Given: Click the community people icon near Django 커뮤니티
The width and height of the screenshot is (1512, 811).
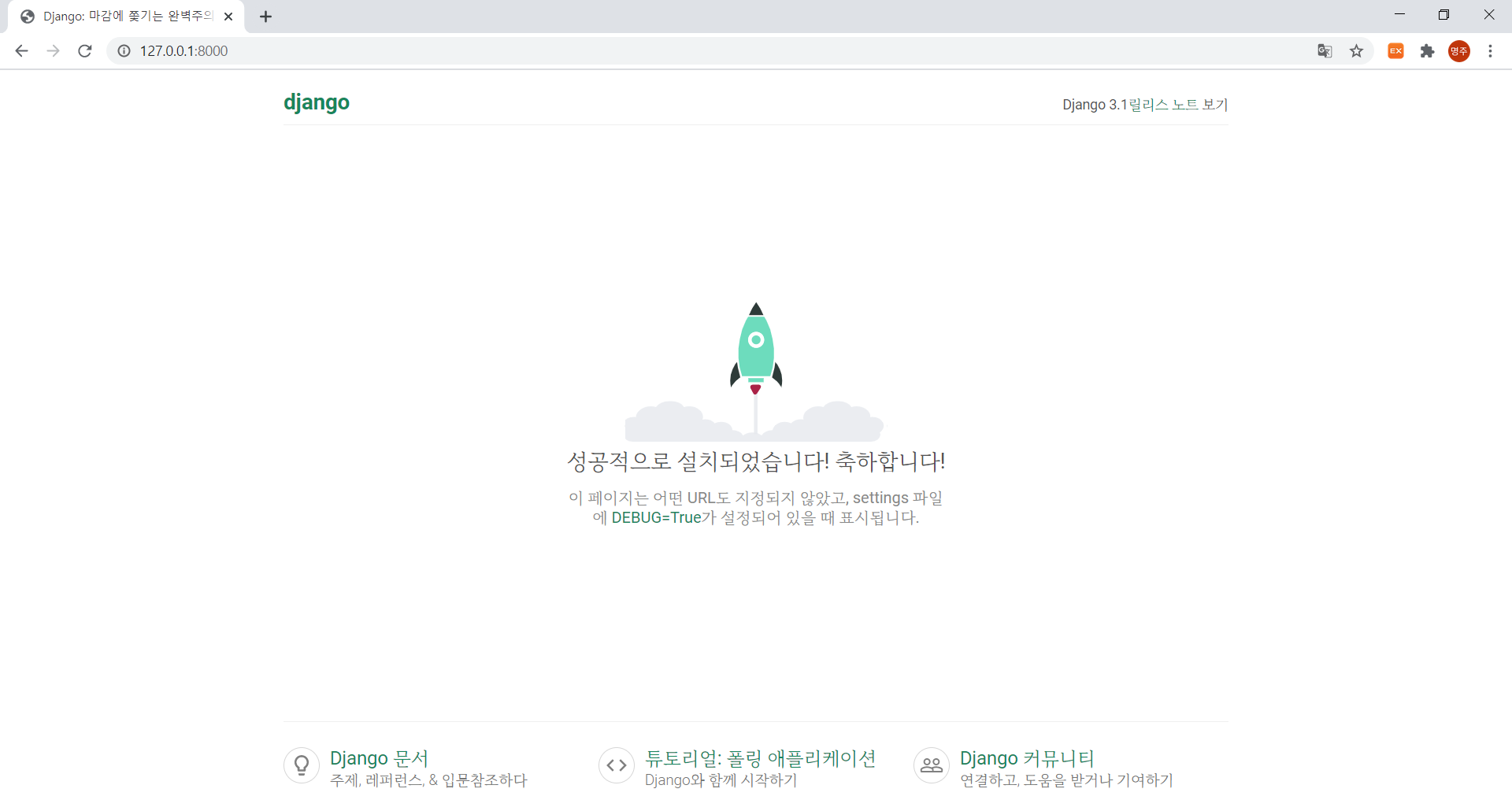Looking at the screenshot, I should [931, 765].
